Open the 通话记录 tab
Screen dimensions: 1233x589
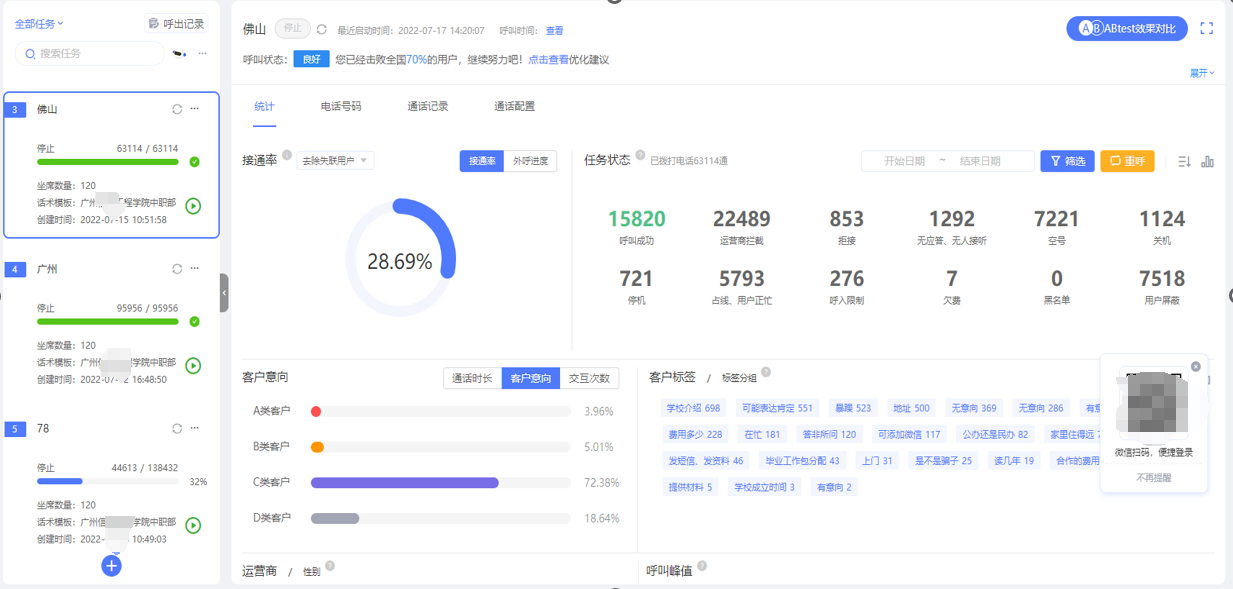click(428, 106)
